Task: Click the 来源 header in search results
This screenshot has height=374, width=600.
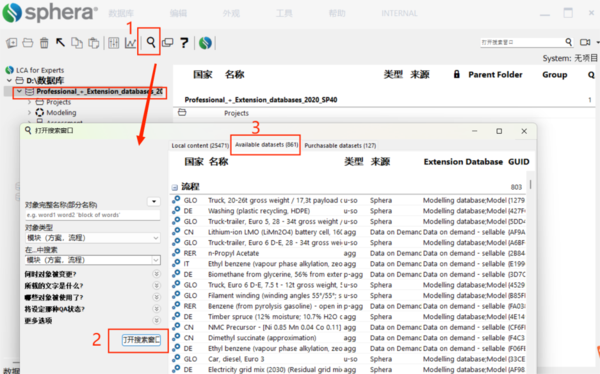Action: pyautogui.click(x=380, y=162)
